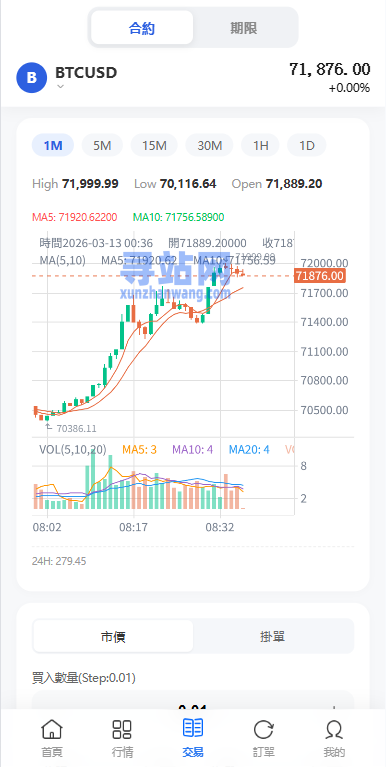Click the 70500.00 price axis label
This screenshot has width=386, height=767.
tap(325, 410)
